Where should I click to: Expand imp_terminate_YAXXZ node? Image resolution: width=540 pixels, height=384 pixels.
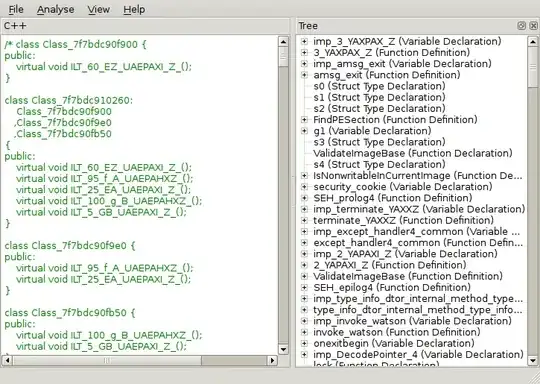click(x=304, y=209)
